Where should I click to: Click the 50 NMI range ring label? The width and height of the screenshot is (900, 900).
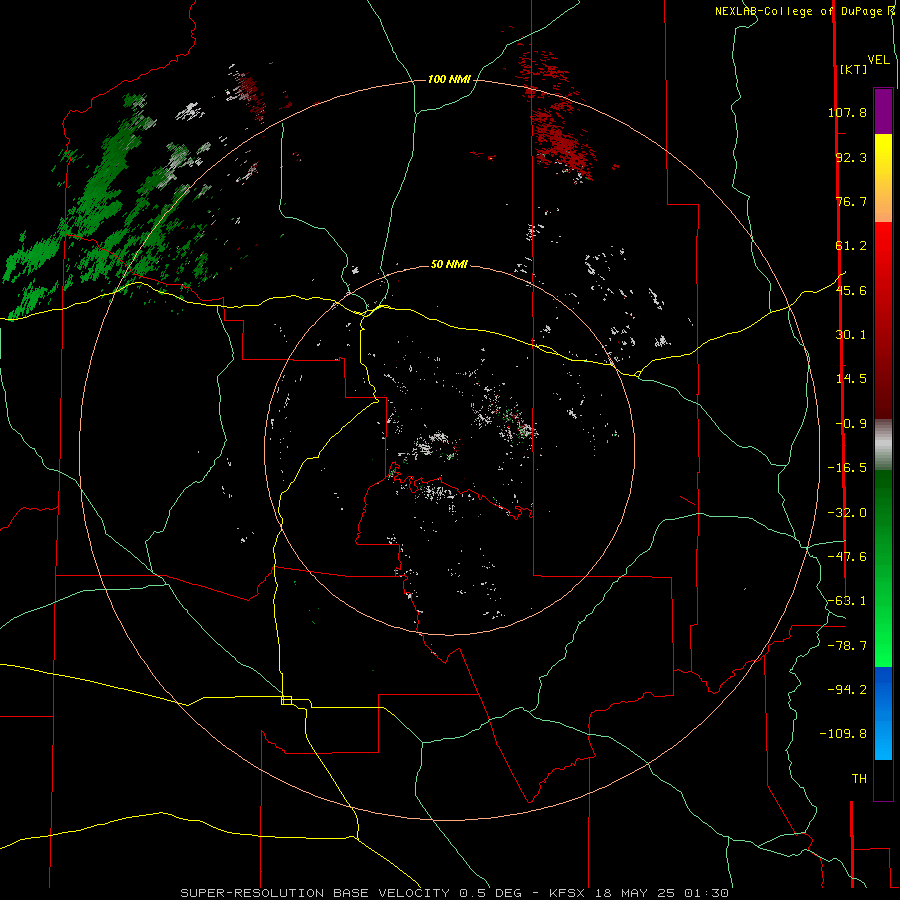point(449,264)
